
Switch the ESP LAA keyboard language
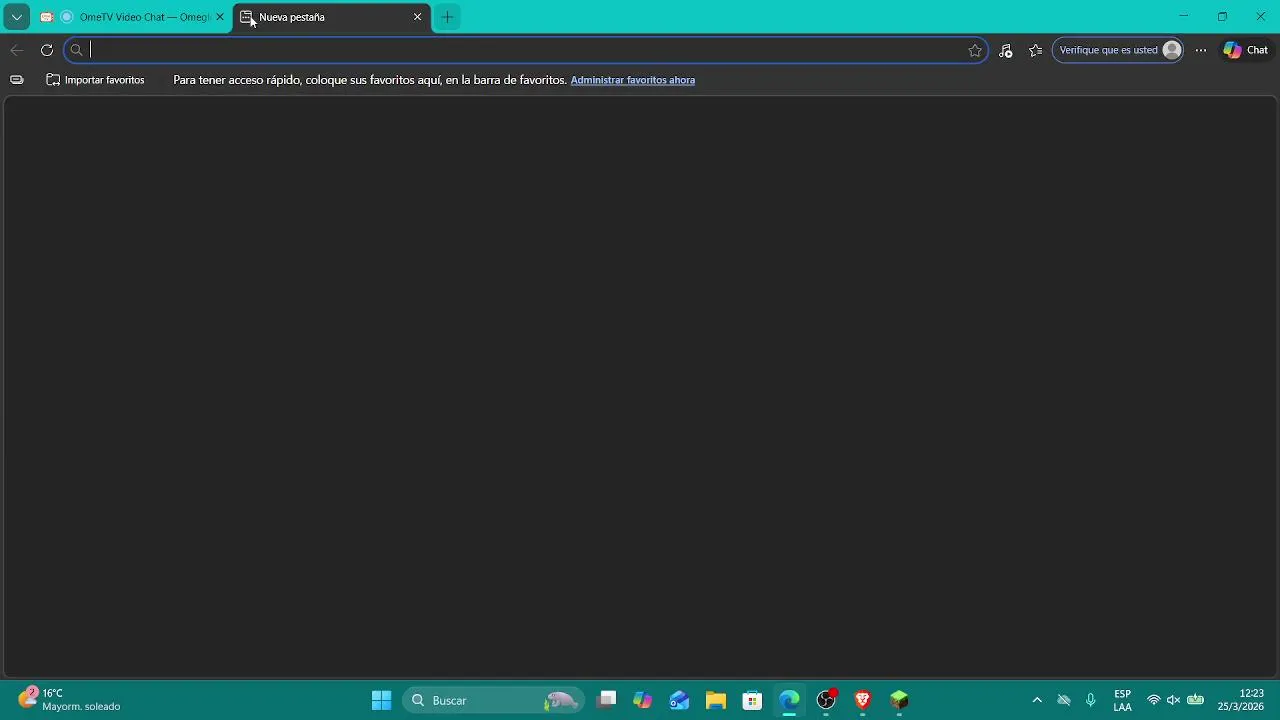coord(1123,700)
